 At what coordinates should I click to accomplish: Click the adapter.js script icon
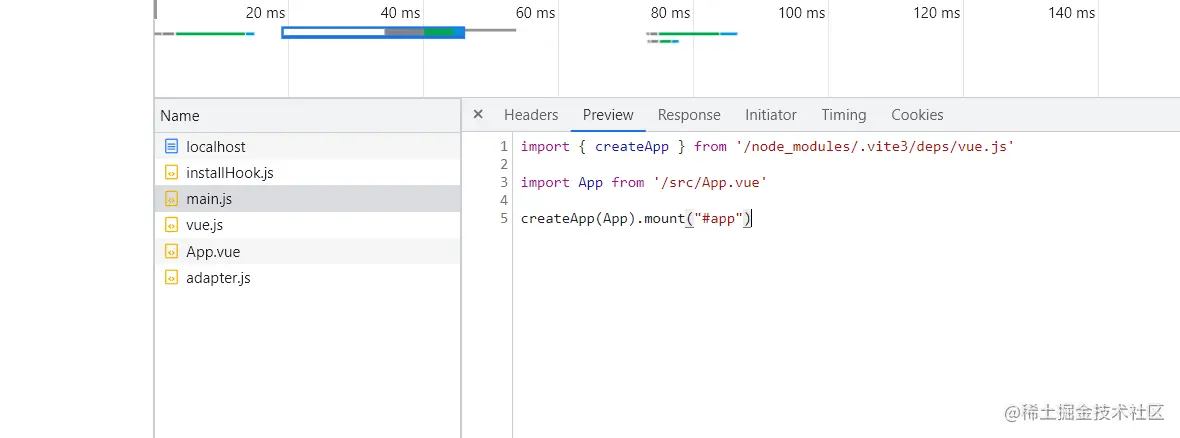coord(171,278)
